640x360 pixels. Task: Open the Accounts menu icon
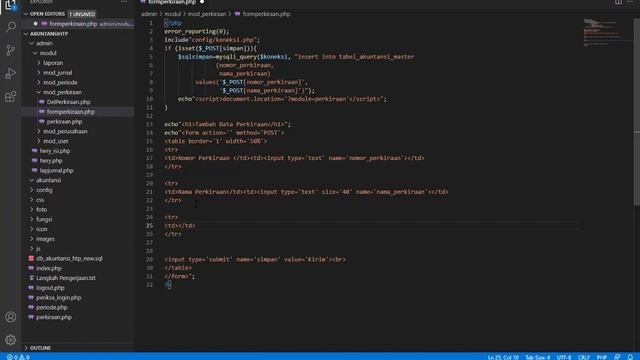pos(11,317)
